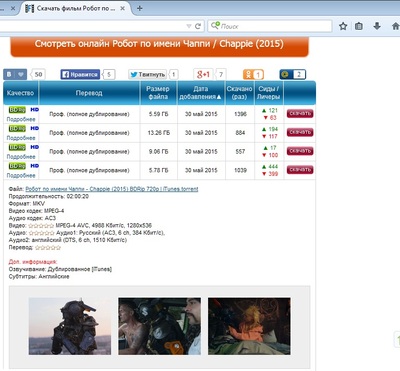400x371 pixels.
Task: Switch to the Скачать фильм Робот tab
Action: coord(75,8)
